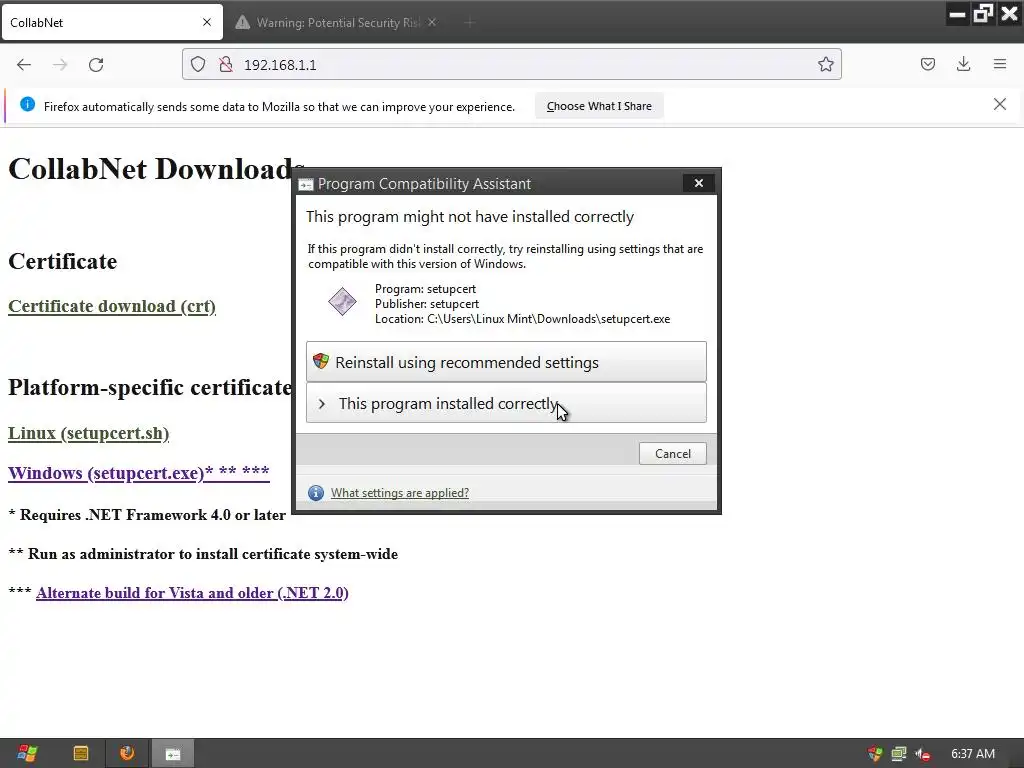Open a new tab with plus button

pyautogui.click(x=469, y=23)
